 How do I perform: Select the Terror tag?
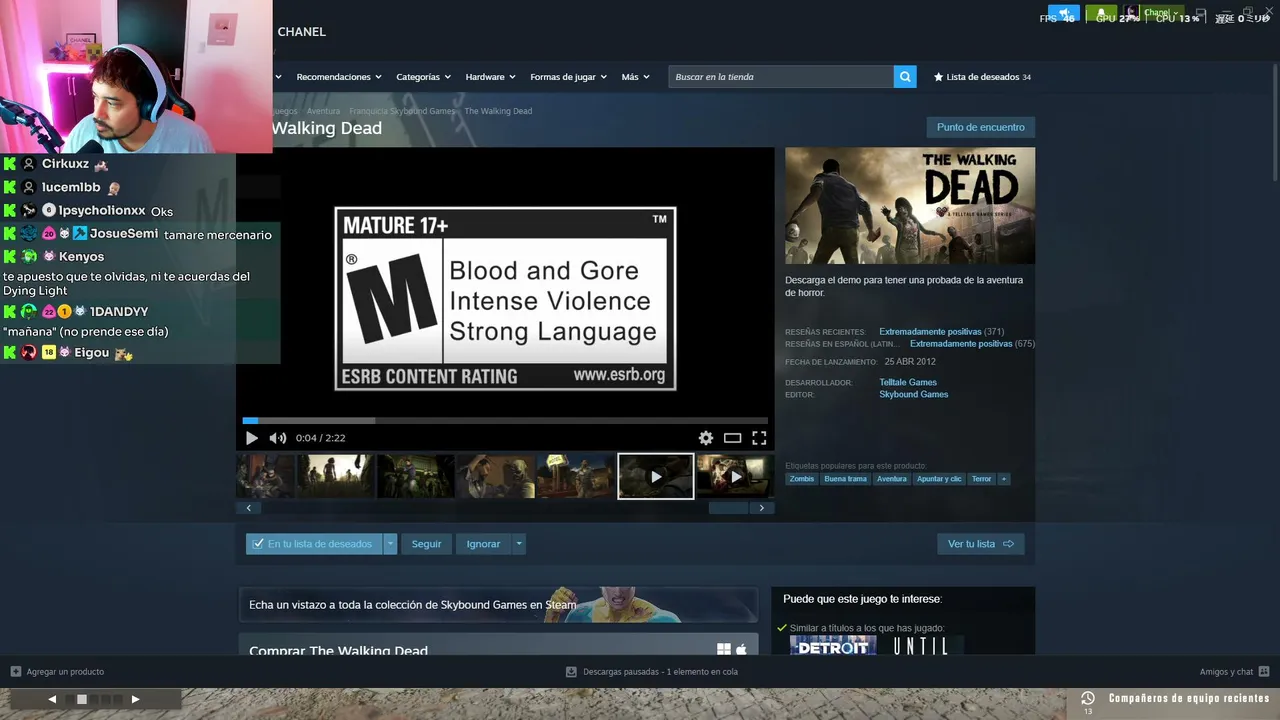tap(982, 479)
